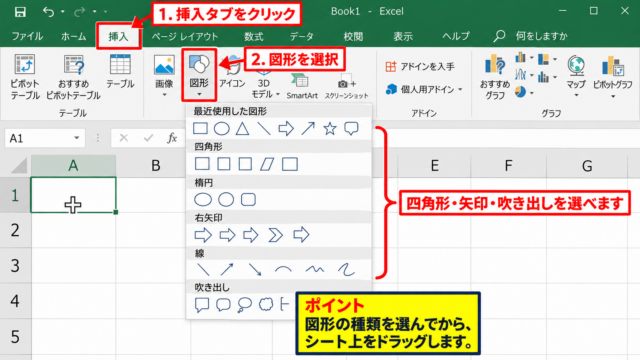The height and width of the screenshot is (360, 640).
Task: Select the oval under 楕円
Action: pos(203,200)
